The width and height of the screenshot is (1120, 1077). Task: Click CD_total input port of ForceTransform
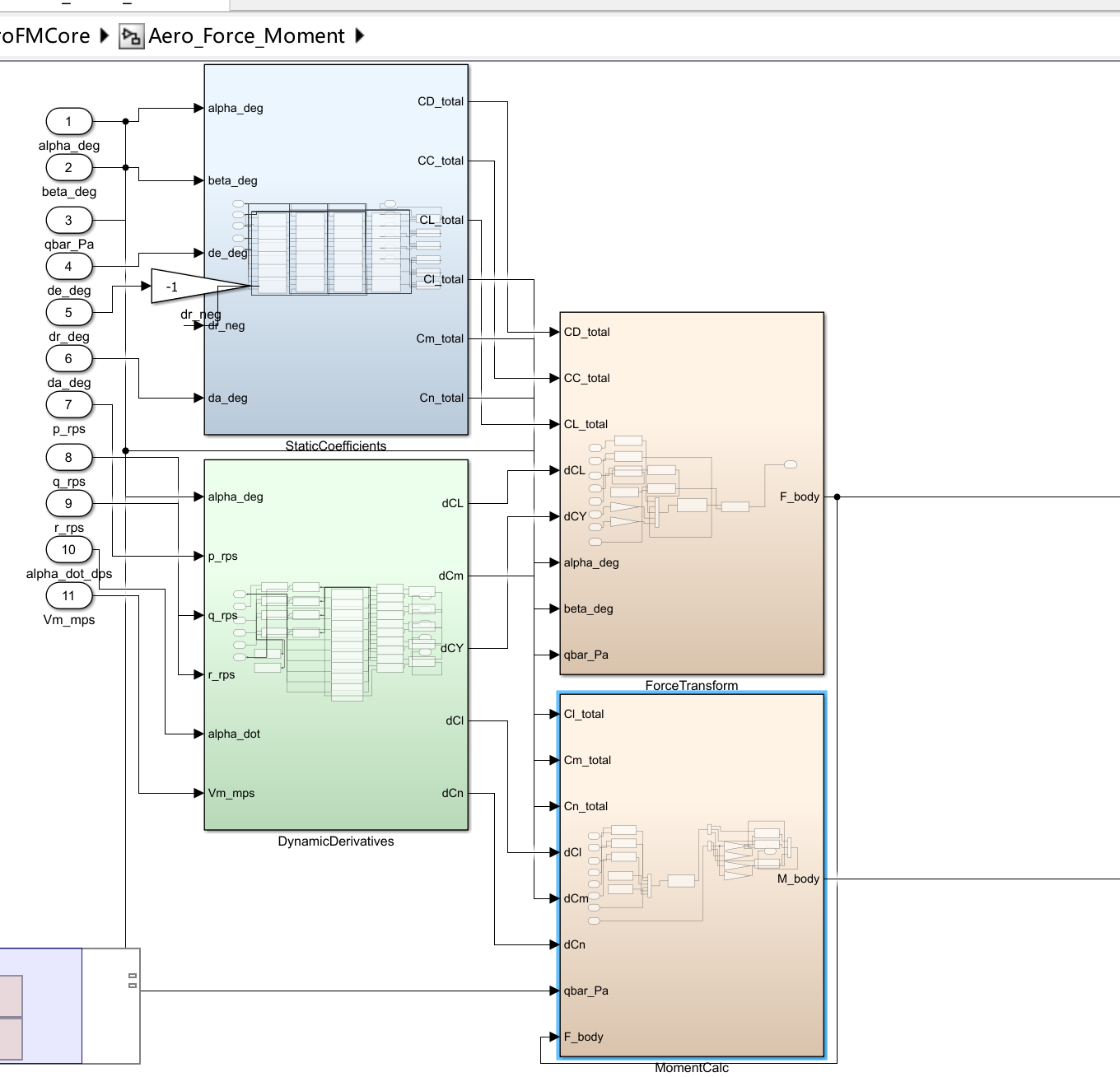point(586,333)
